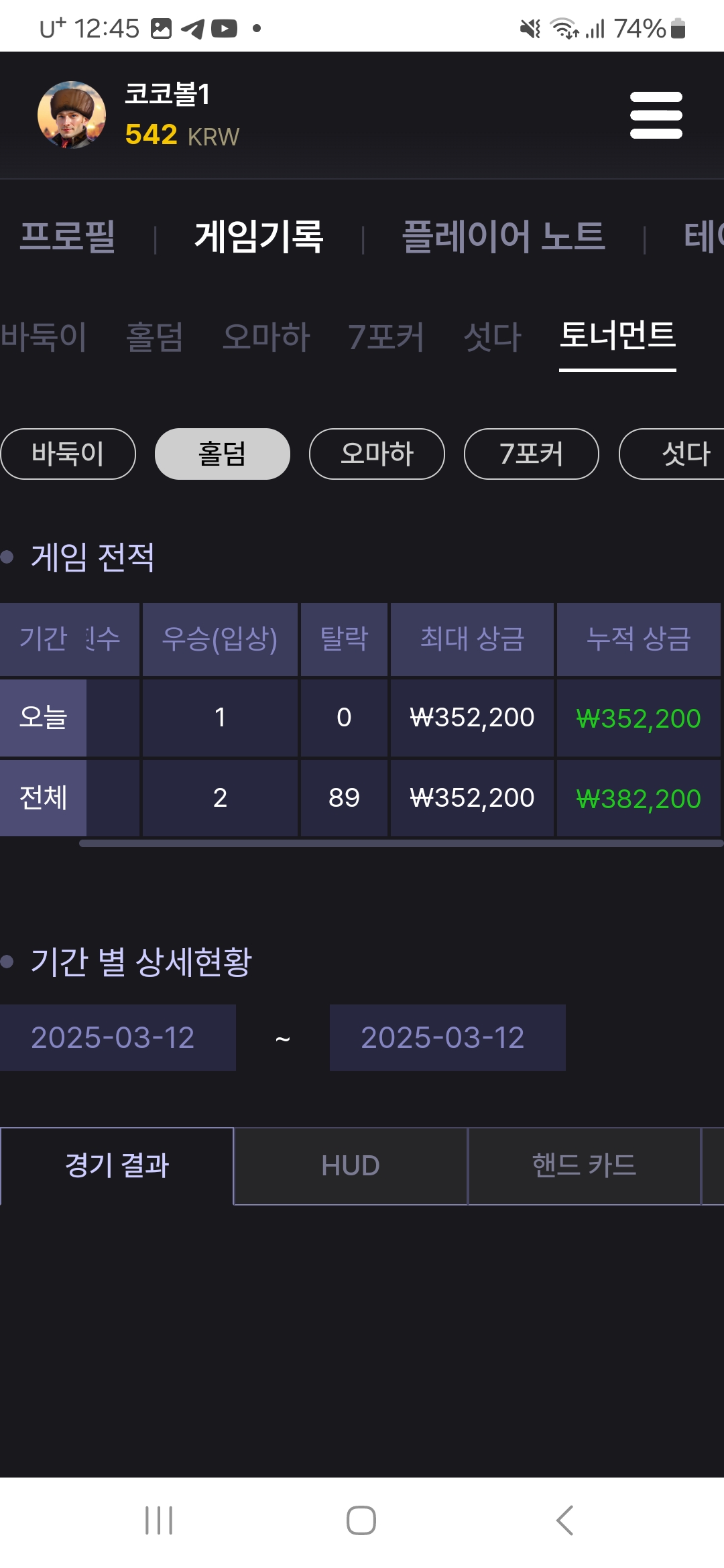Tap the 코코볼1 profile avatar
The width and height of the screenshot is (724, 1568).
(72, 115)
